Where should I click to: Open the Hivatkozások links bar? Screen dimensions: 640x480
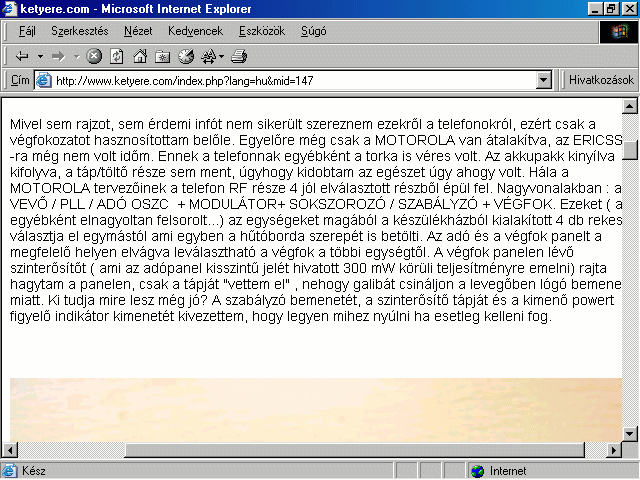coord(601,80)
